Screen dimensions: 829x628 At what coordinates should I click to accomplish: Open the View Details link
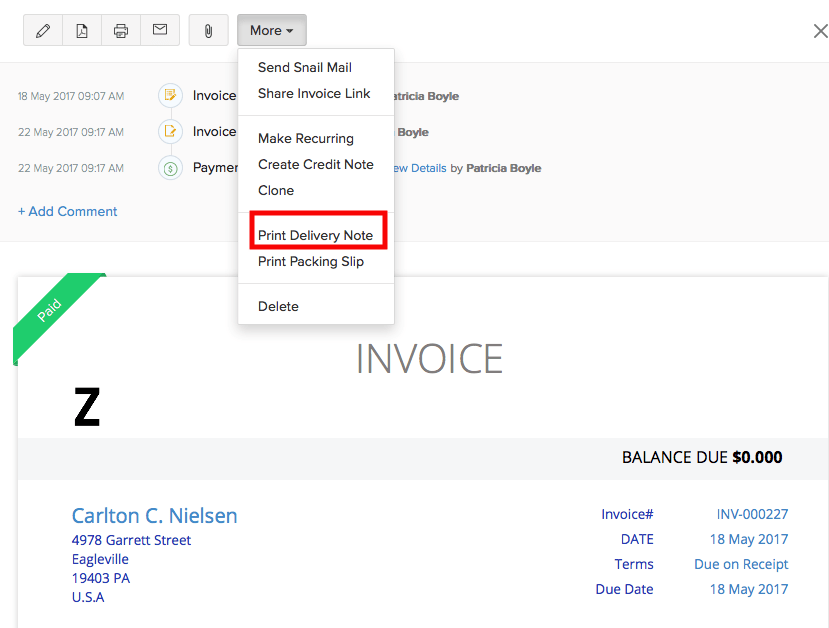click(x=418, y=167)
